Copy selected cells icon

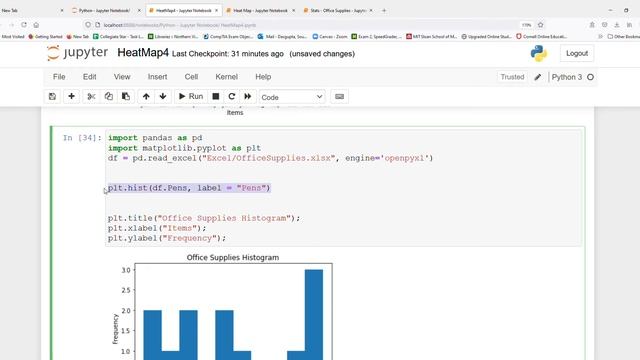[109, 97]
